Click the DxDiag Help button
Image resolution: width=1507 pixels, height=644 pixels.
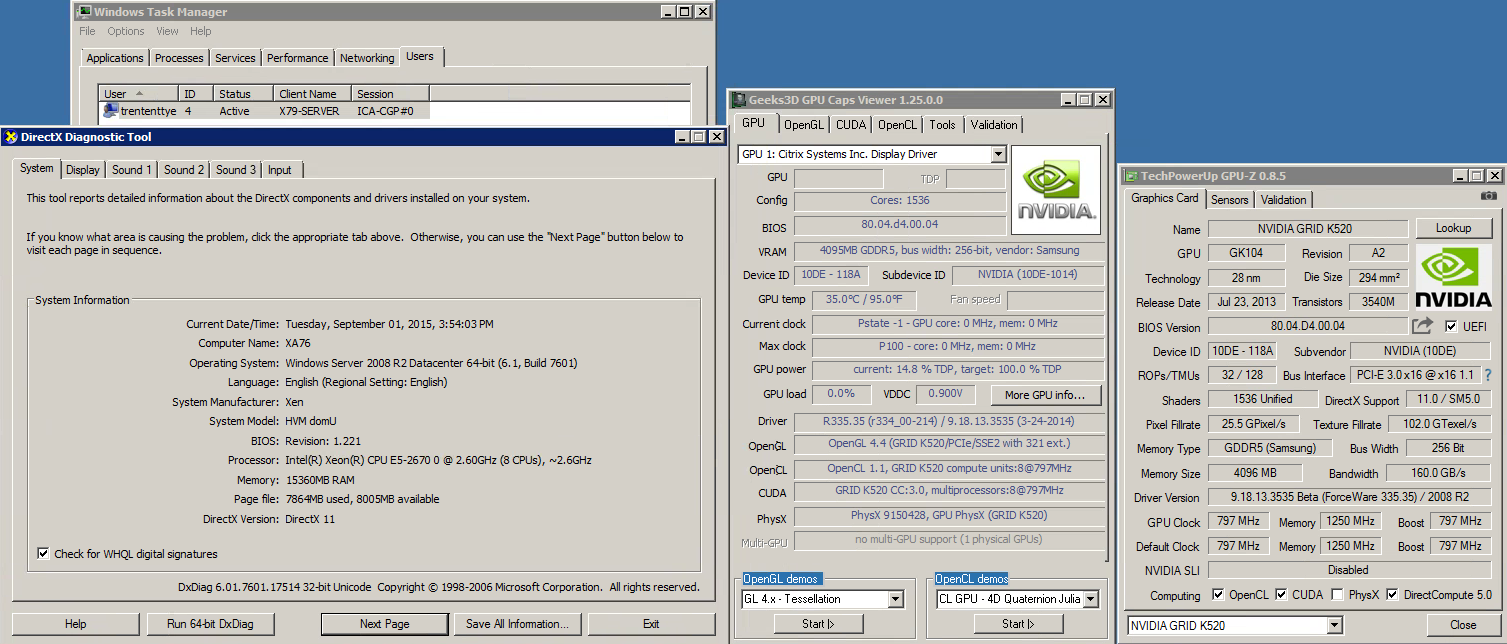point(75,624)
